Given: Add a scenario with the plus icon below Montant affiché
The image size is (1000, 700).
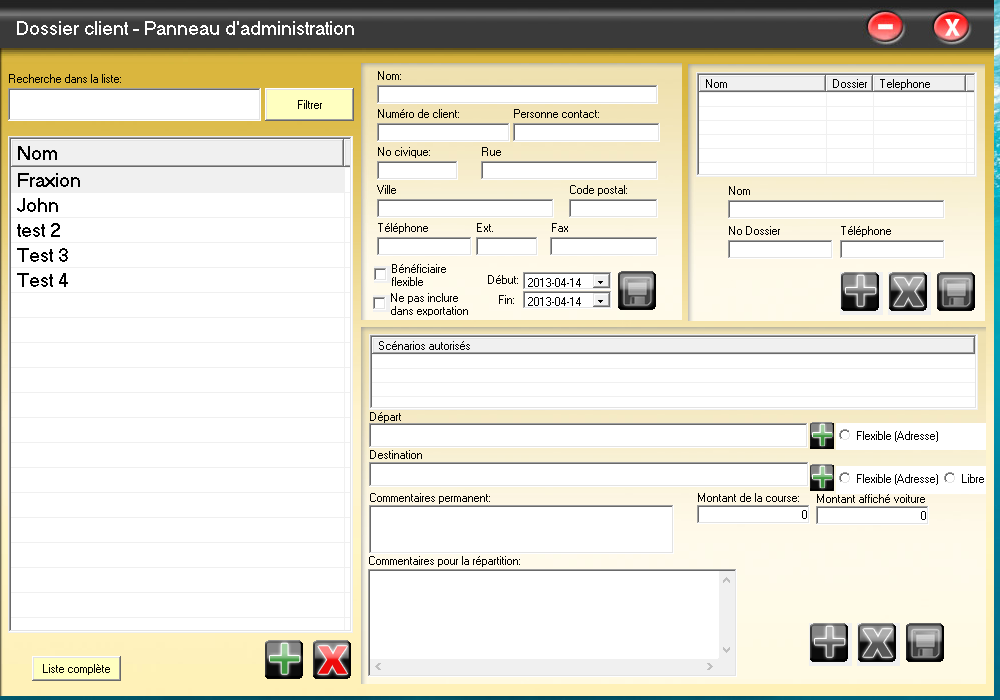Looking at the screenshot, I should click(829, 643).
